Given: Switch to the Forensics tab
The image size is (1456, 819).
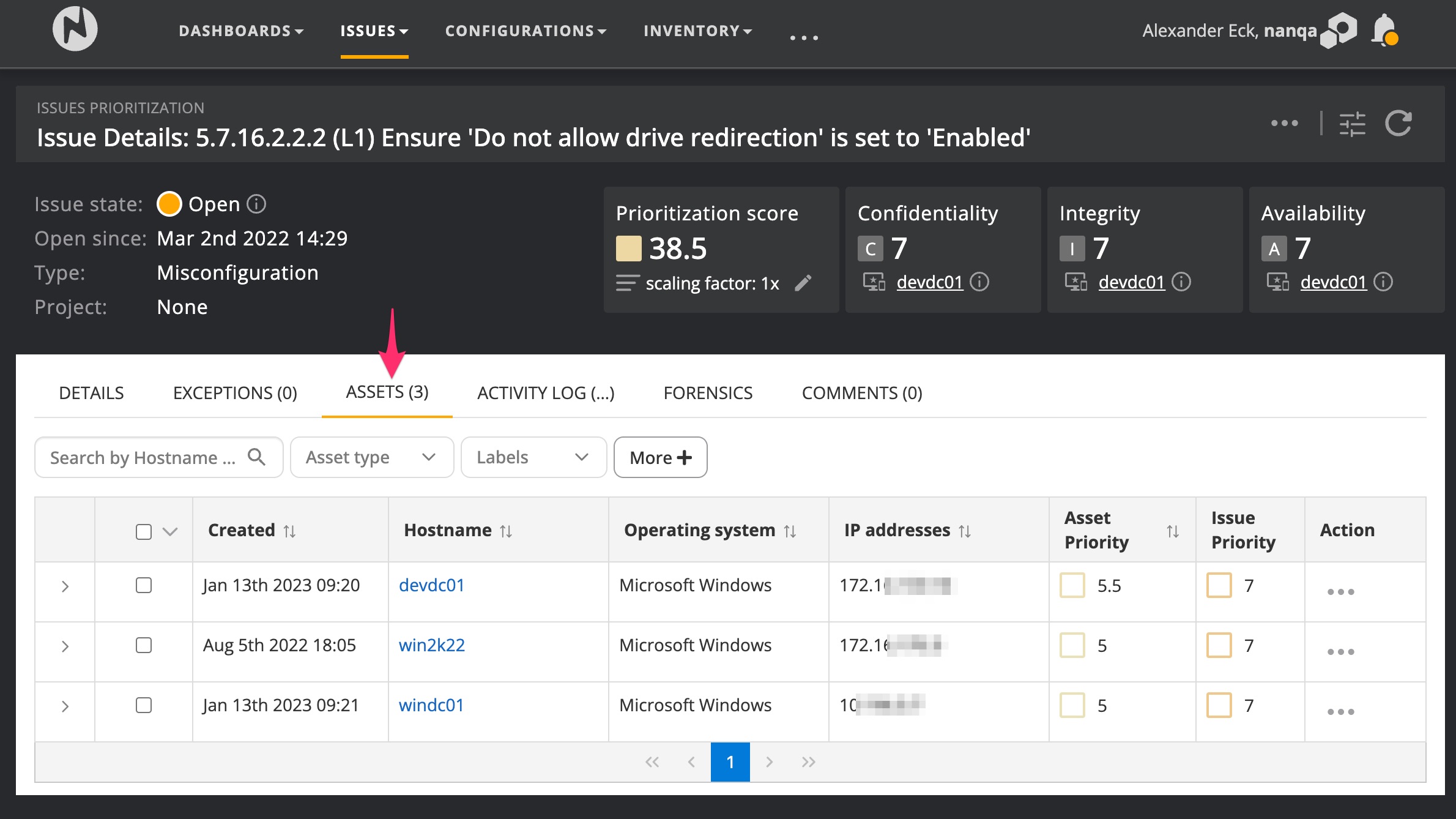Looking at the screenshot, I should pyautogui.click(x=708, y=393).
